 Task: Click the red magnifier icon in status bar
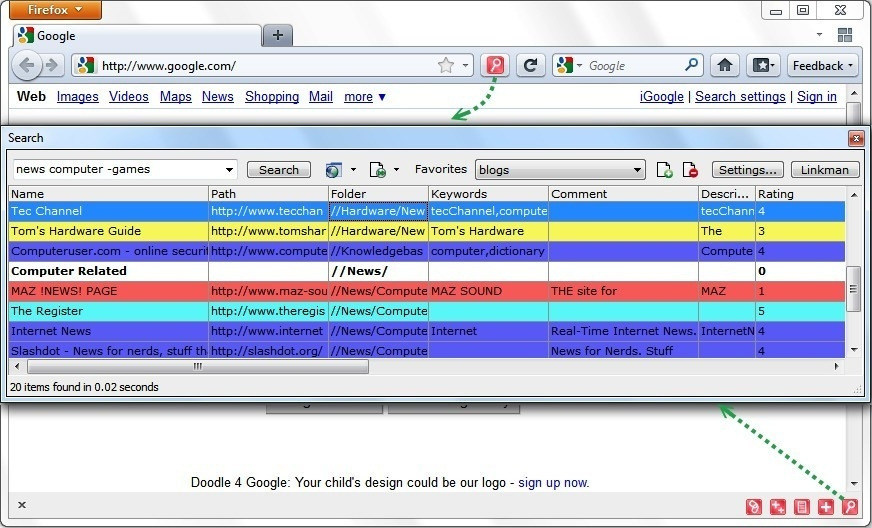[849, 507]
